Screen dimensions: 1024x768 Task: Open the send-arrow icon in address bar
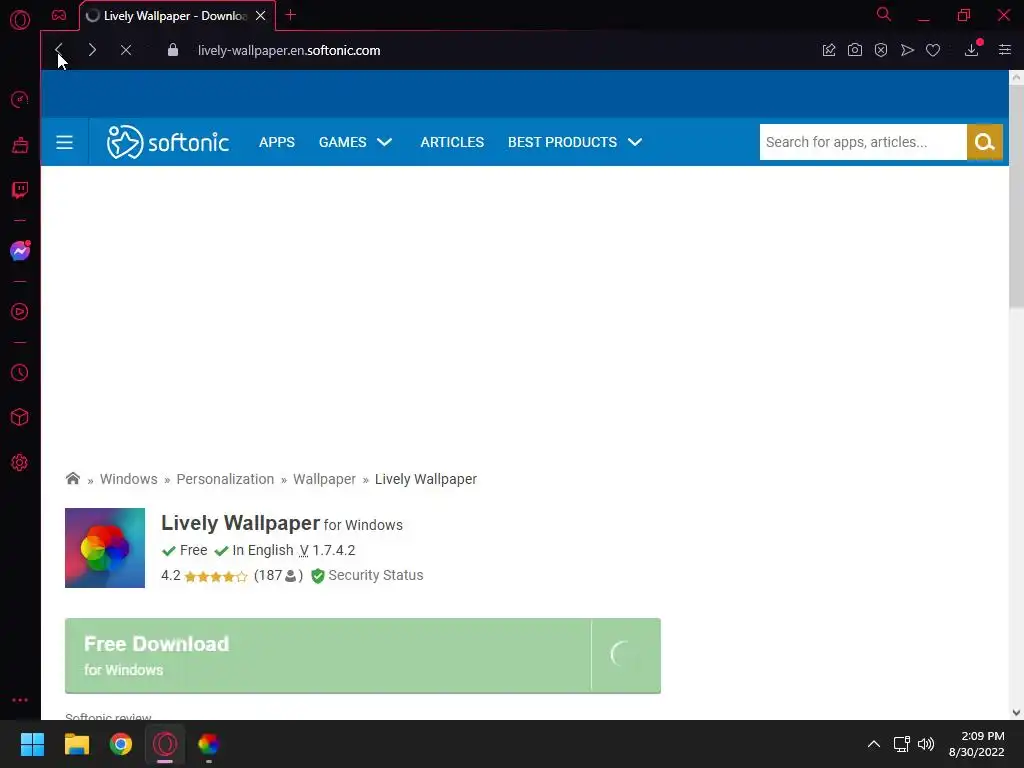[907, 50]
